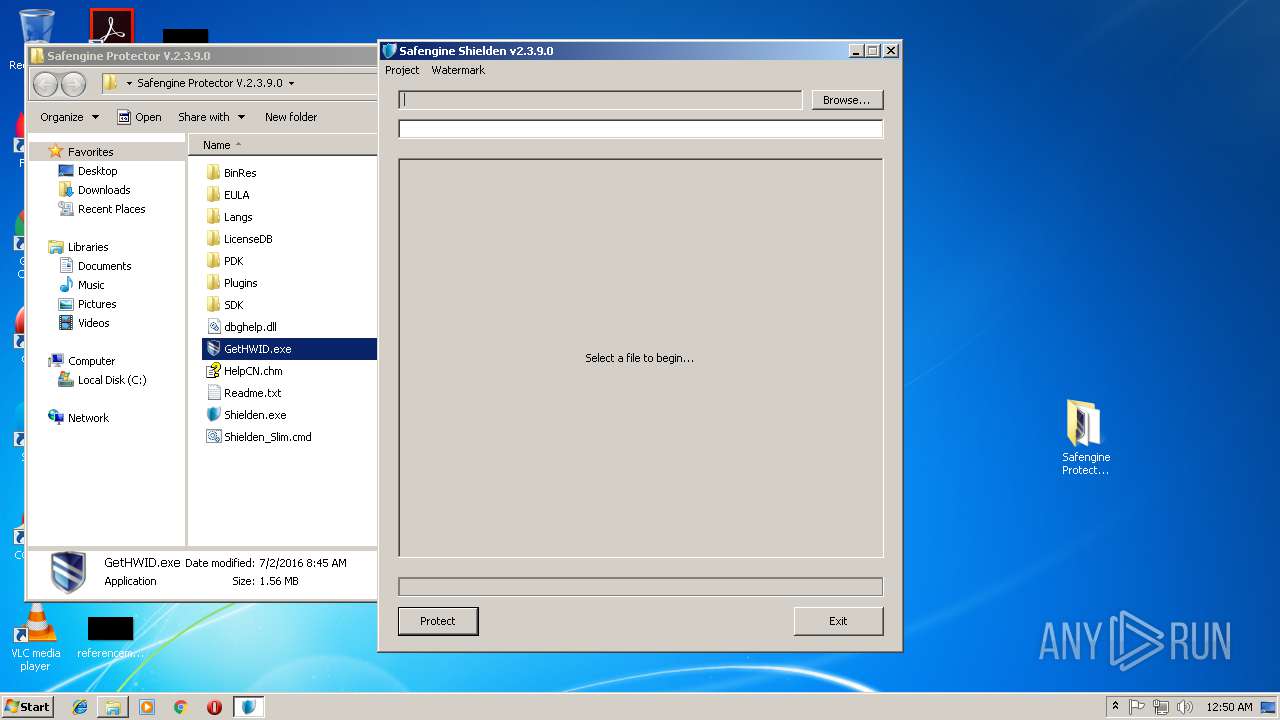Click the taskbar clock showing 12:50 AM
This screenshot has height=720, width=1280.
1229,707
